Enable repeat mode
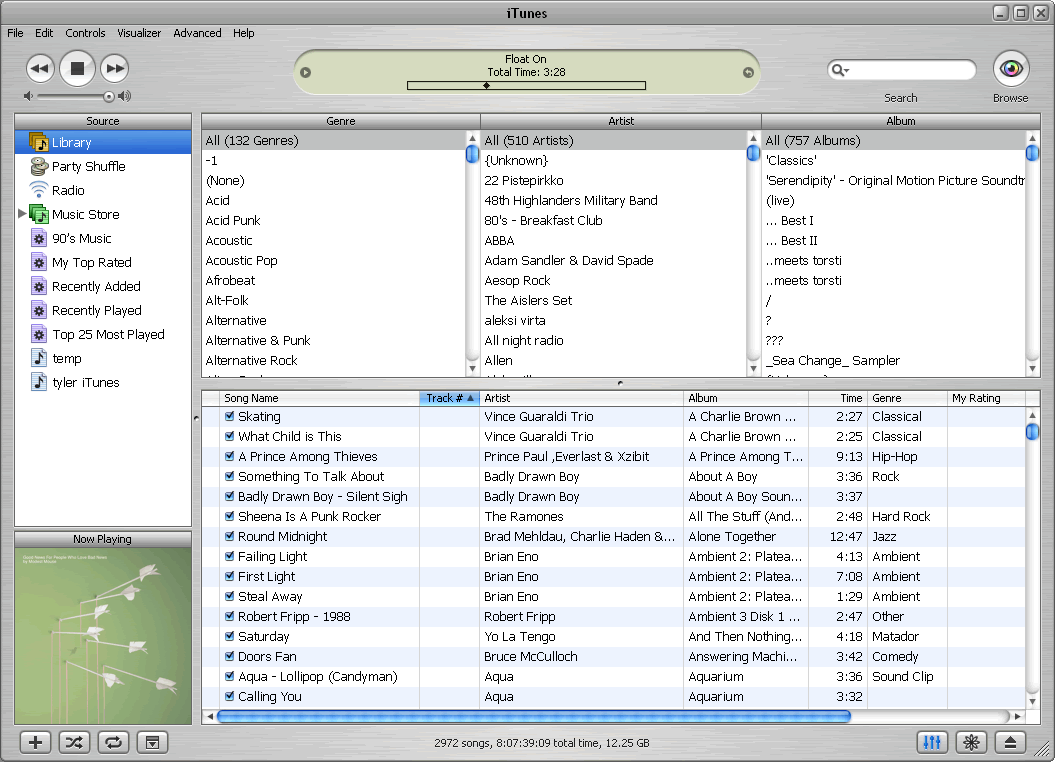This screenshot has width=1055, height=762. [112, 742]
